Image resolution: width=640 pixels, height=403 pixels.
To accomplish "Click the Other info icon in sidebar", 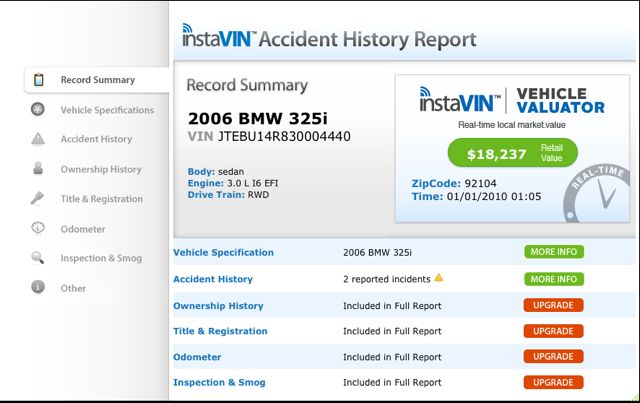I will click(x=38, y=287).
